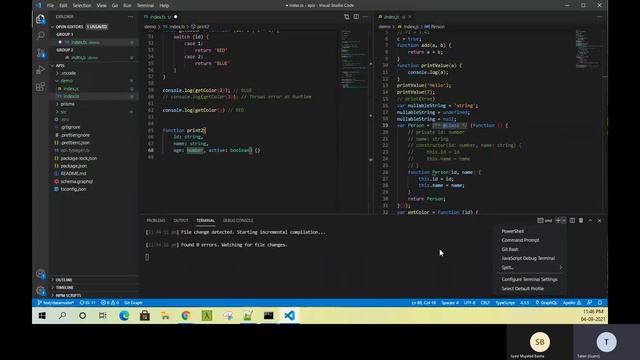This screenshot has width=640, height=360.
Task: Click the feedback icon in status bar
Action: point(589,303)
